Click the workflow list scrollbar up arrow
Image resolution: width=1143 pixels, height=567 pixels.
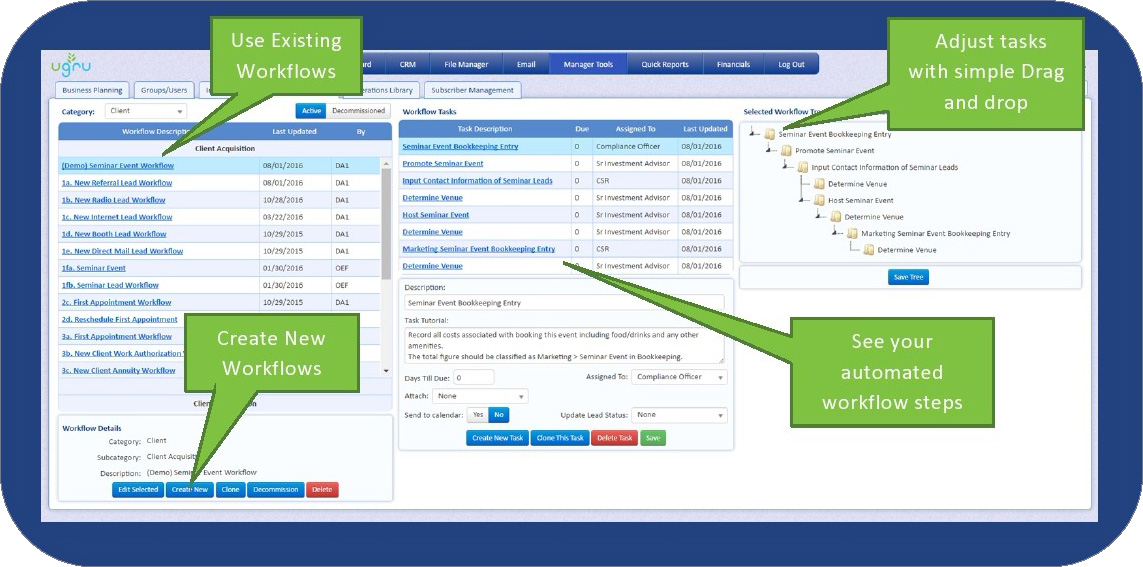(386, 164)
